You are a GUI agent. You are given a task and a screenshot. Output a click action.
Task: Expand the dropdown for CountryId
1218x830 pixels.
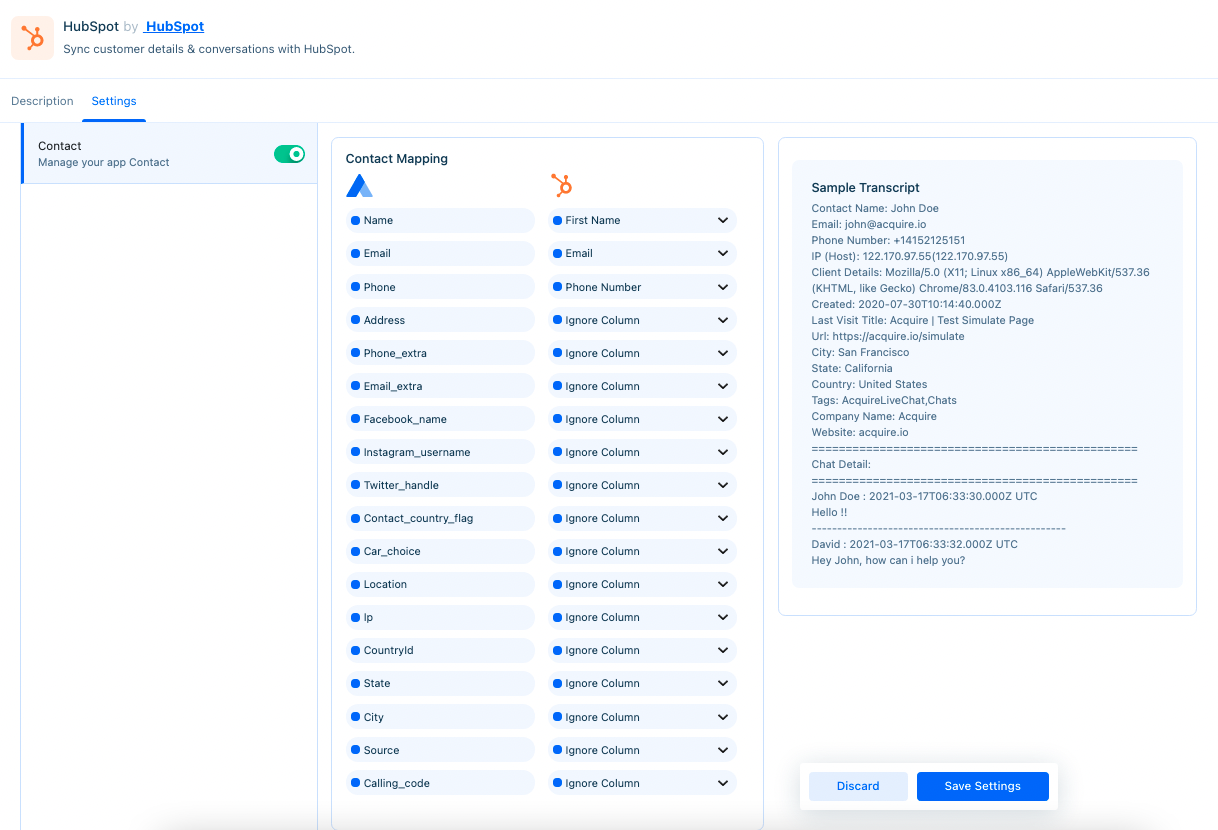point(642,650)
